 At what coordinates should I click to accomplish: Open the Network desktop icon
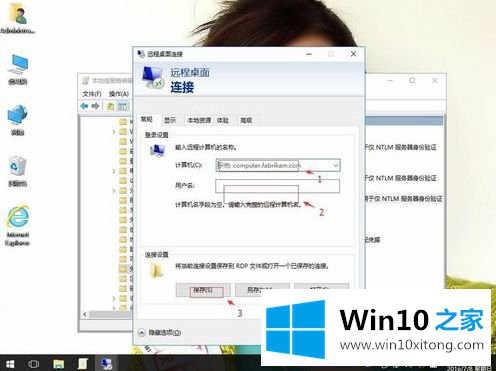(x=18, y=120)
